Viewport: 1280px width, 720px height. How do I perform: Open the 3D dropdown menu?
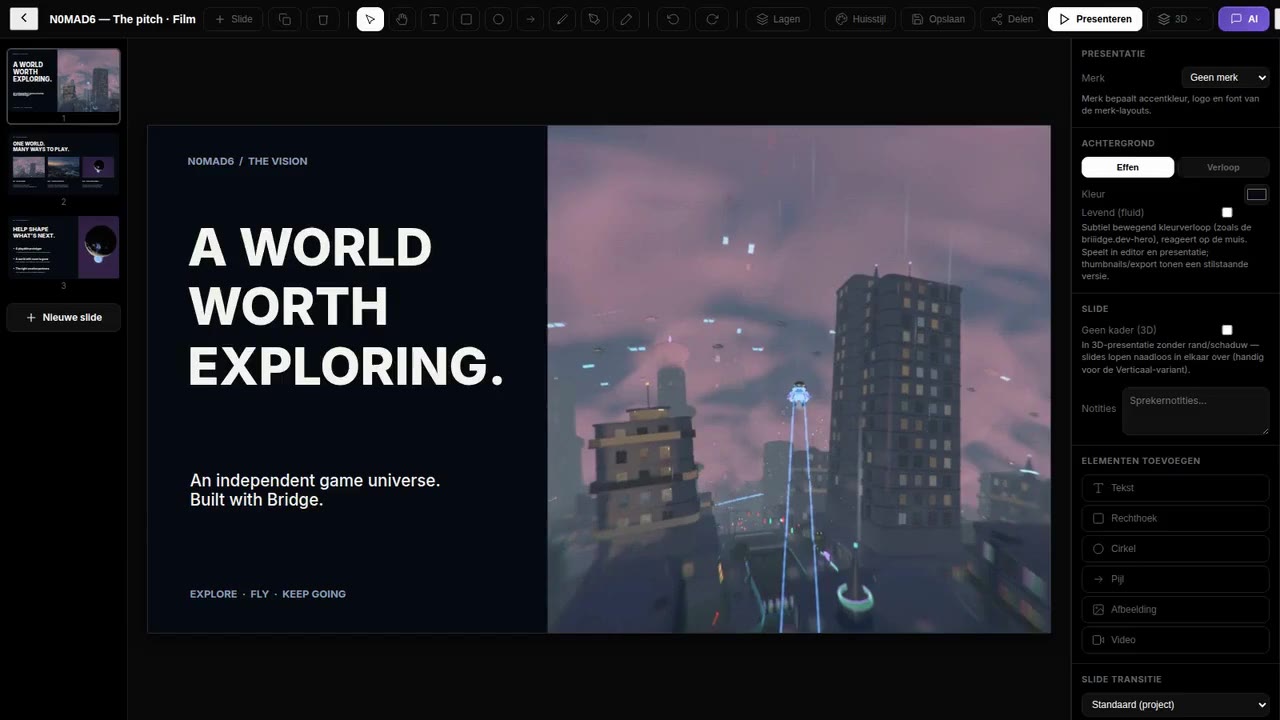[1180, 19]
